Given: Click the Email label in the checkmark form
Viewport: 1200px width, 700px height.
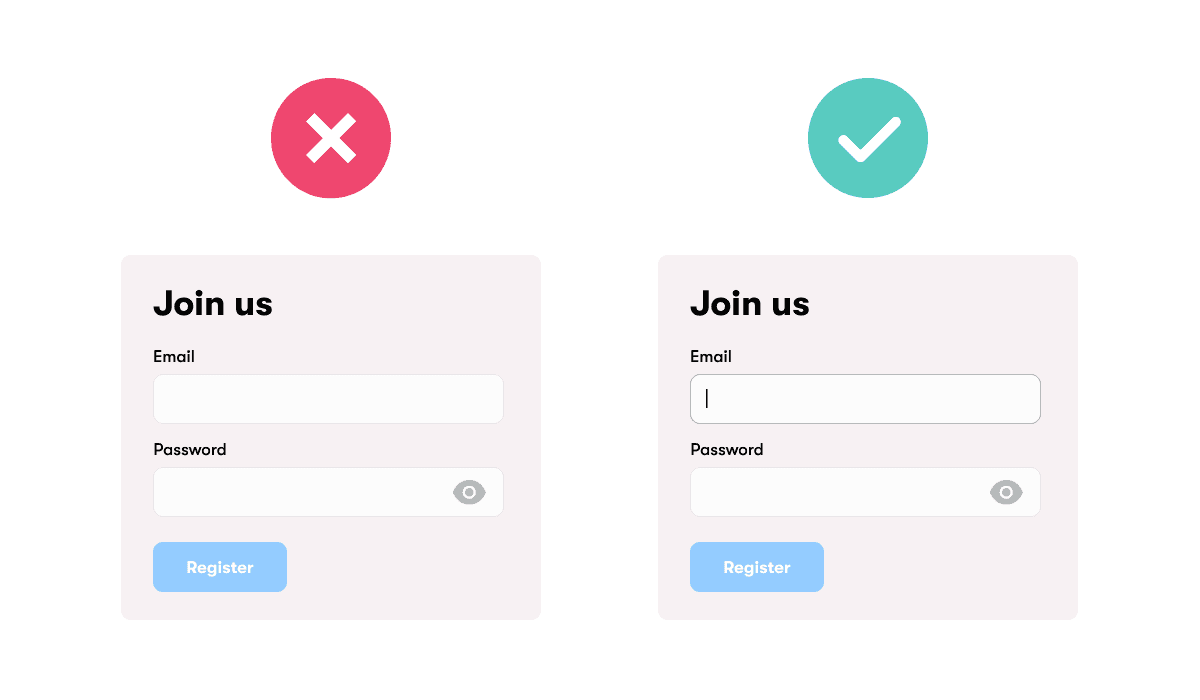Looking at the screenshot, I should (711, 357).
